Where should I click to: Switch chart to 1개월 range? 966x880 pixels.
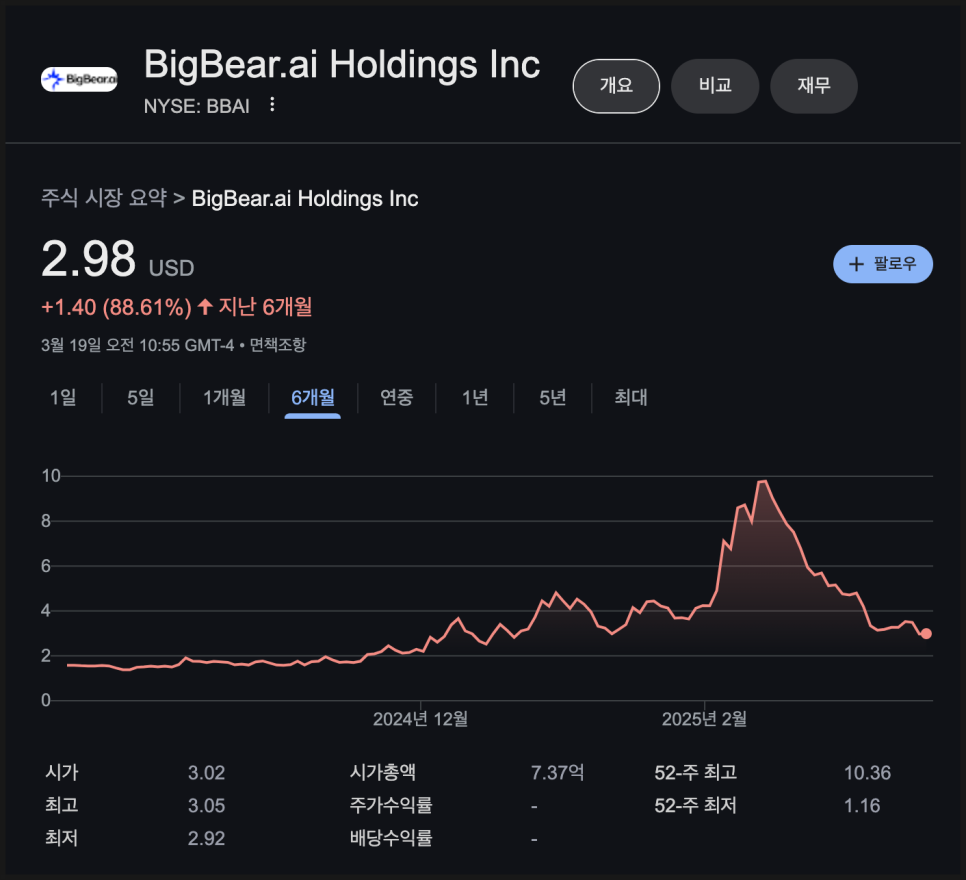(224, 397)
